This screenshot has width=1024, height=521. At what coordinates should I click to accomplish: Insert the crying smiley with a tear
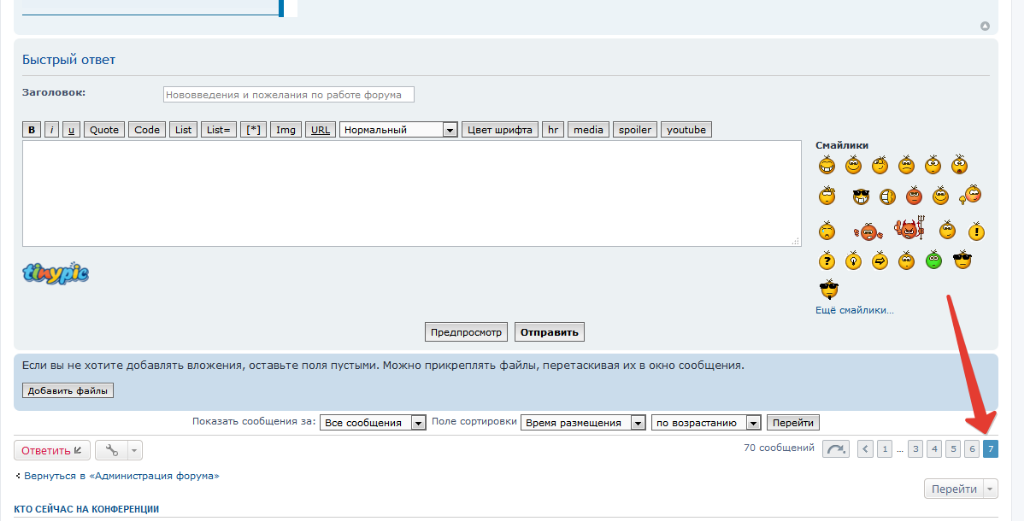pos(827,230)
